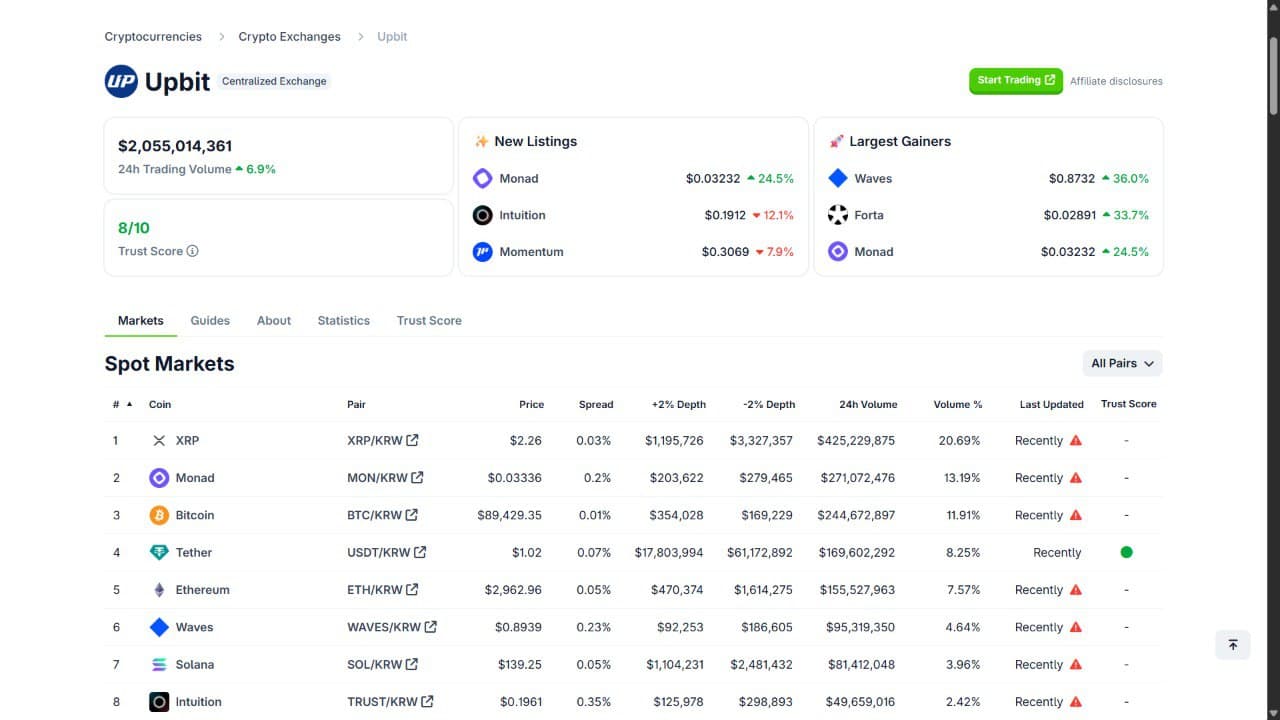Click the XRP coin icon in table
Viewport: 1280px width, 720px height.
coord(159,440)
